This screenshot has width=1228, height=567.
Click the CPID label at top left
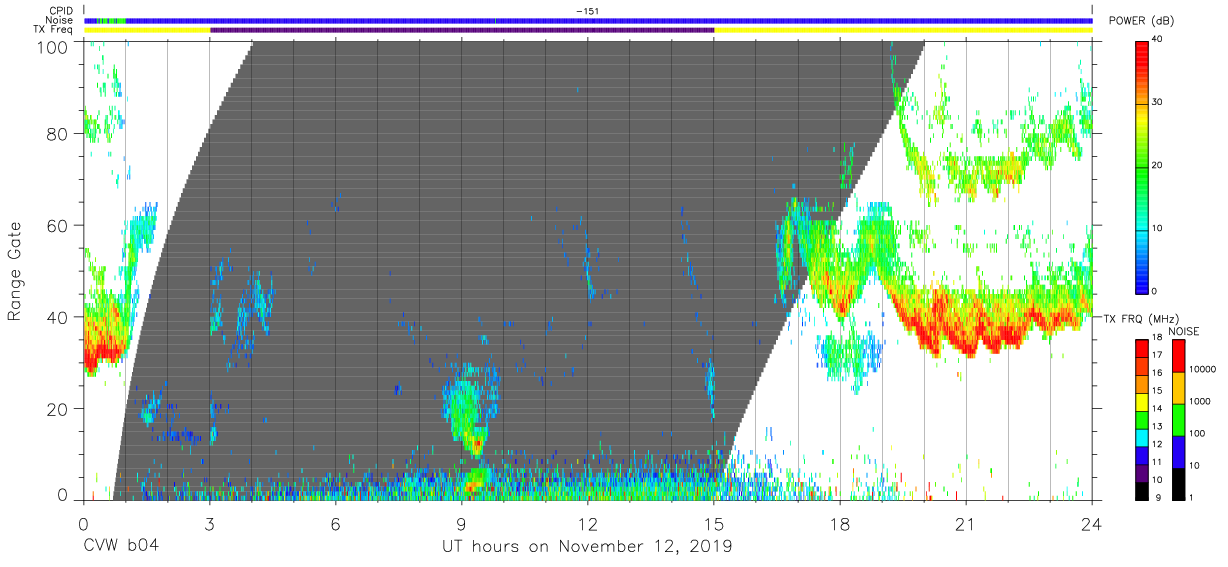[60, 11]
